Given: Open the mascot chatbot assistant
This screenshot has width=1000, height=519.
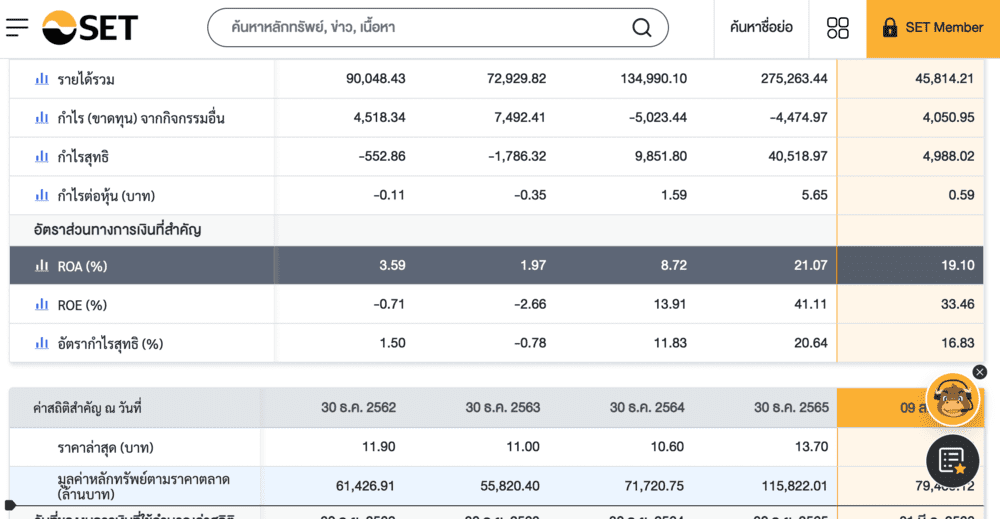Looking at the screenshot, I should (951, 400).
